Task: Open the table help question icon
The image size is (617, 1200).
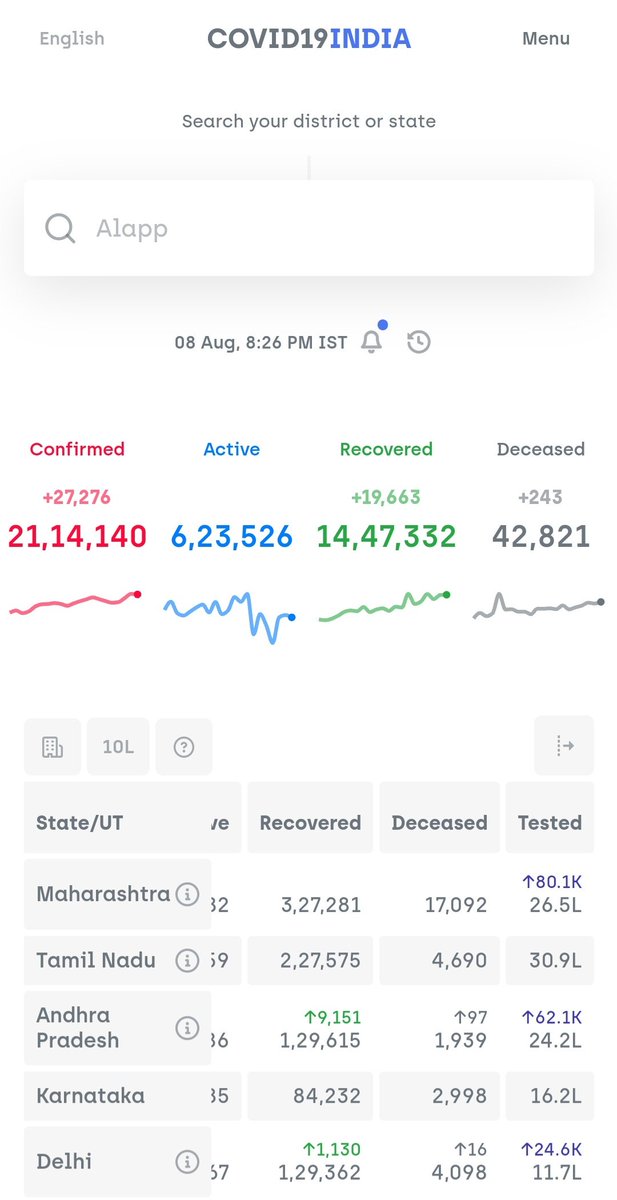Action: [184, 747]
